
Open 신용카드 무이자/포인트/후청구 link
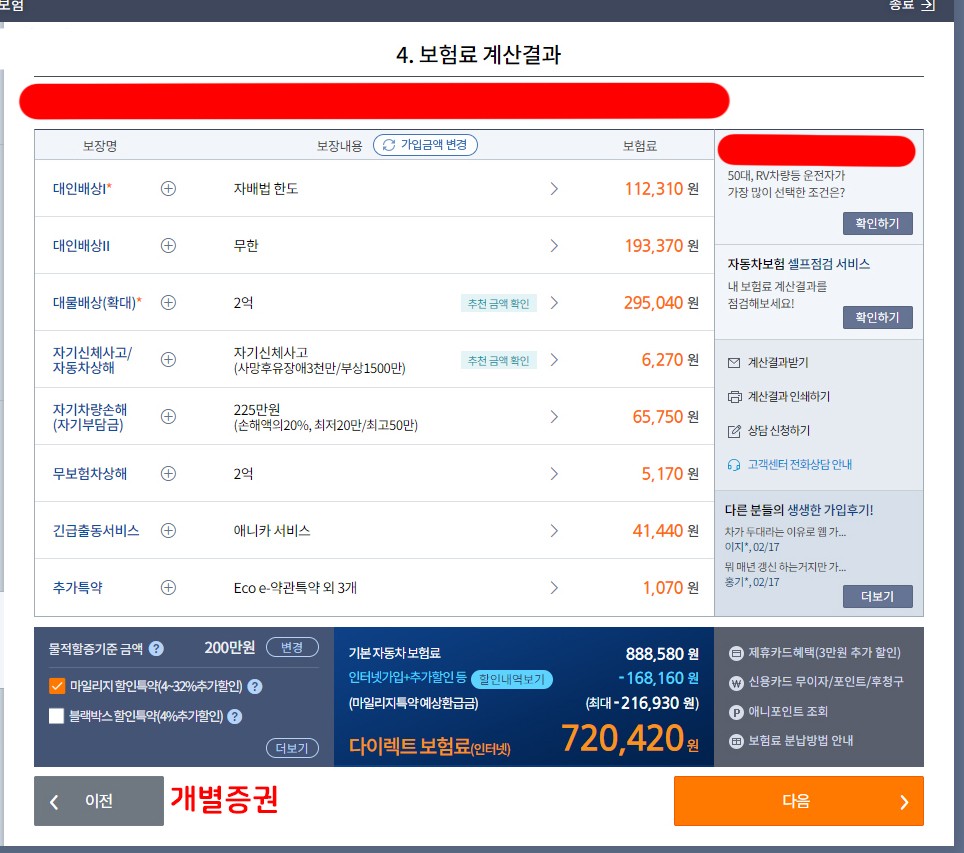click(826, 682)
